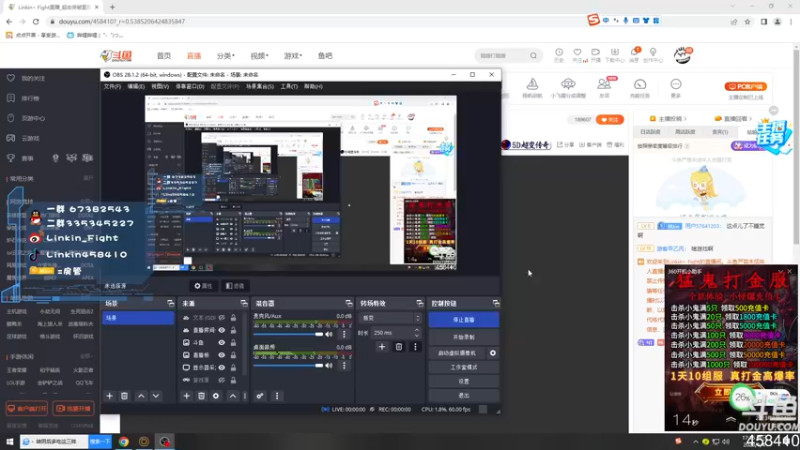The width and height of the screenshot is (800, 450).
Task: Adjust 250 ms duration stepper arrows
Action: 417,333
